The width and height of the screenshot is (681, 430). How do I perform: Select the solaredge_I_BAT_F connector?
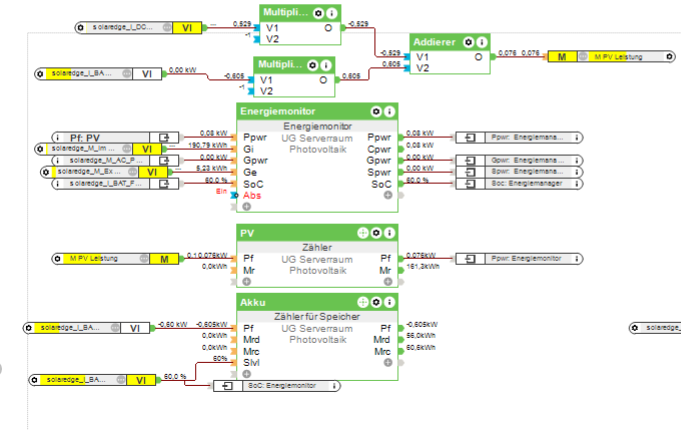click(x=115, y=184)
